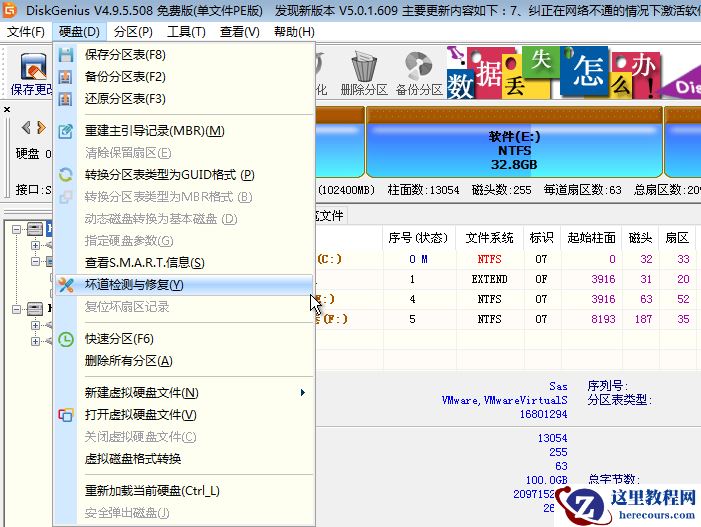
Task: Click starting cylinder value 8193
Action: point(604,319)
